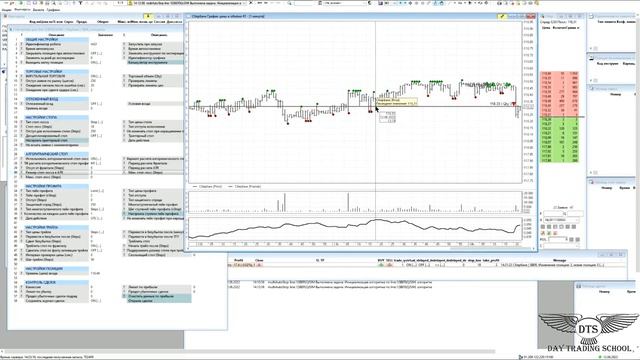Toggle ON value of ВИРТУАЛЬНАЯ ТОРГОВЛЯ row
The width and height of the screenshot is (640, 360).
pyautogui.click(x=96, y=76)
